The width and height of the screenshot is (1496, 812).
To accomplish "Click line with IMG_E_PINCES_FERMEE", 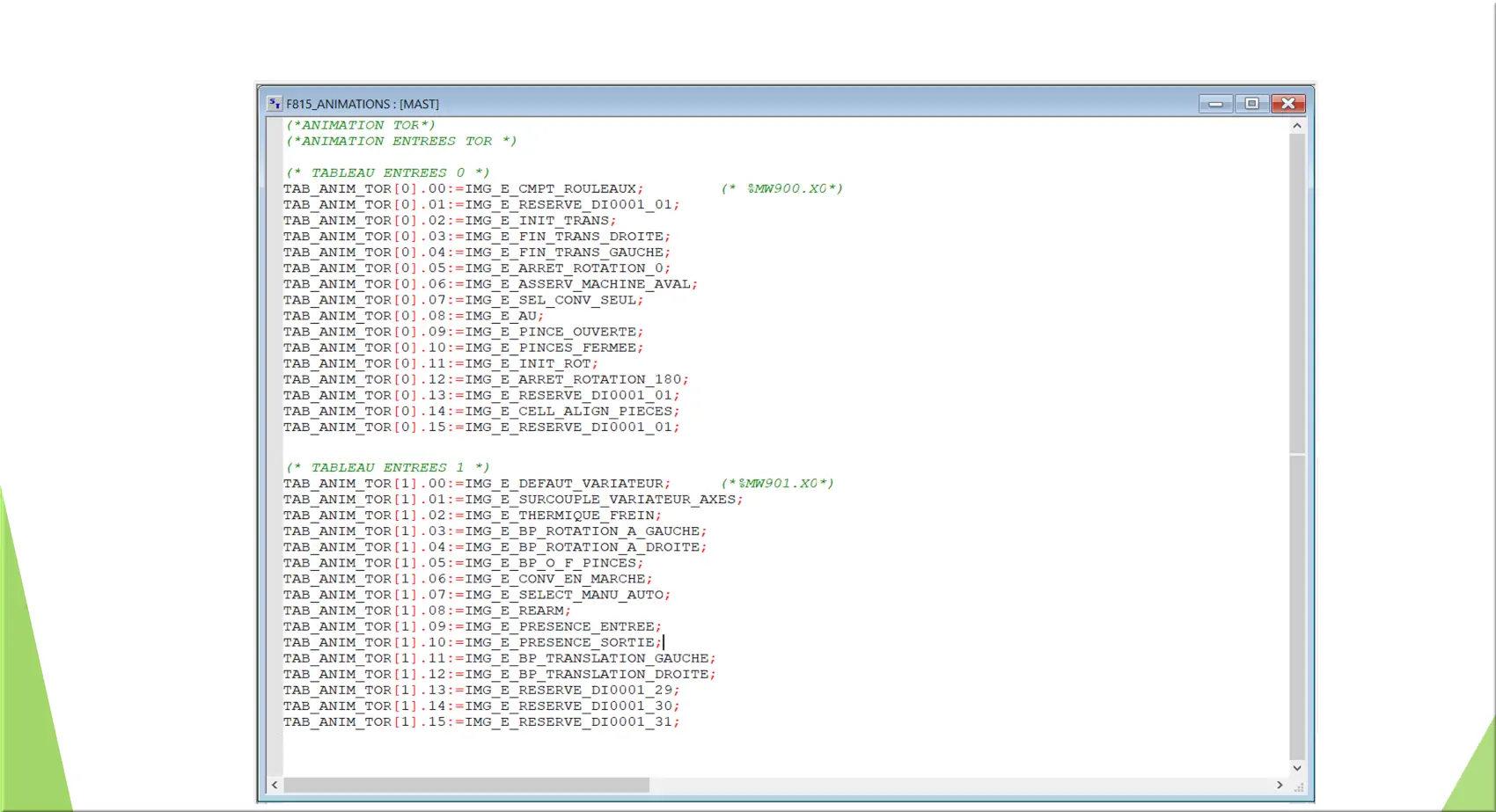I will pyautogui.click(x=463, y=347).
